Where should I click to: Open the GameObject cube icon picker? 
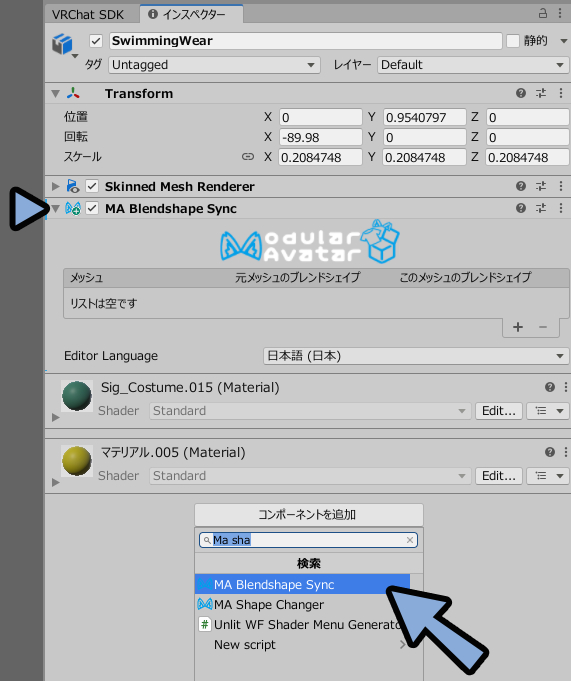click(x=64, y=45)
